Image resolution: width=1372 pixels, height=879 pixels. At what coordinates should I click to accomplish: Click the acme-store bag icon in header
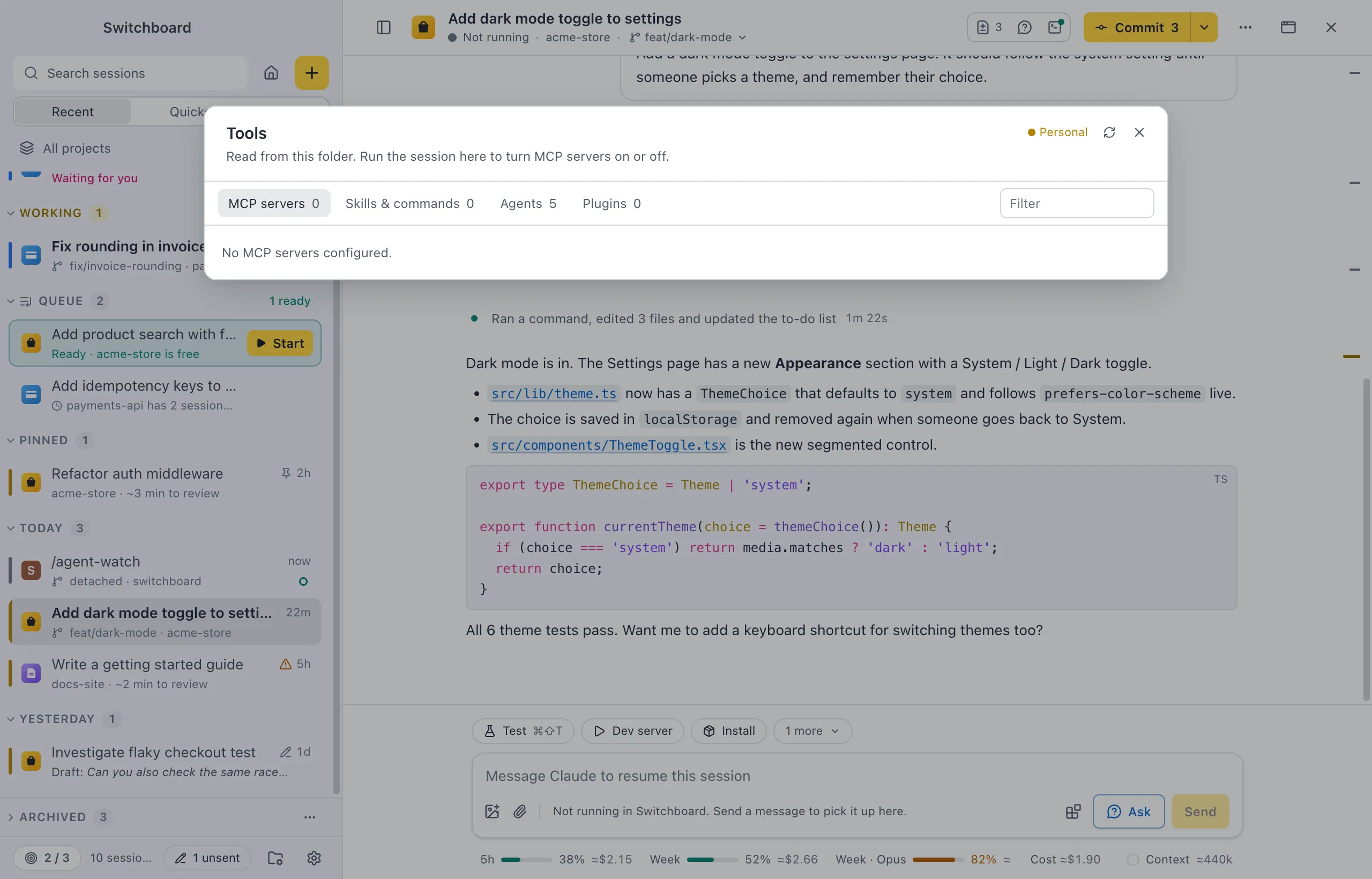423,27
